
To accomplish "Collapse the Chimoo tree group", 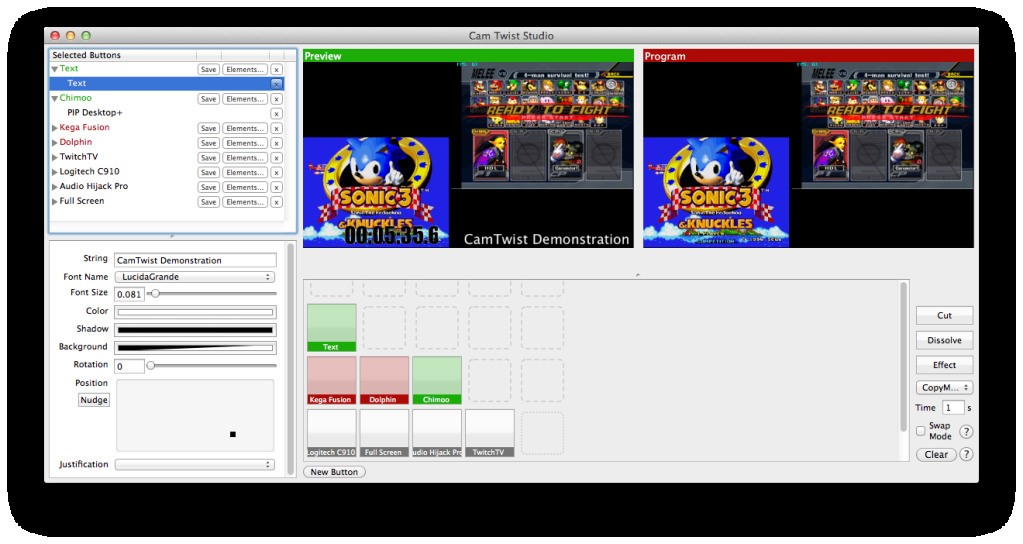I will pyautogui.click(x=55, y=99).
